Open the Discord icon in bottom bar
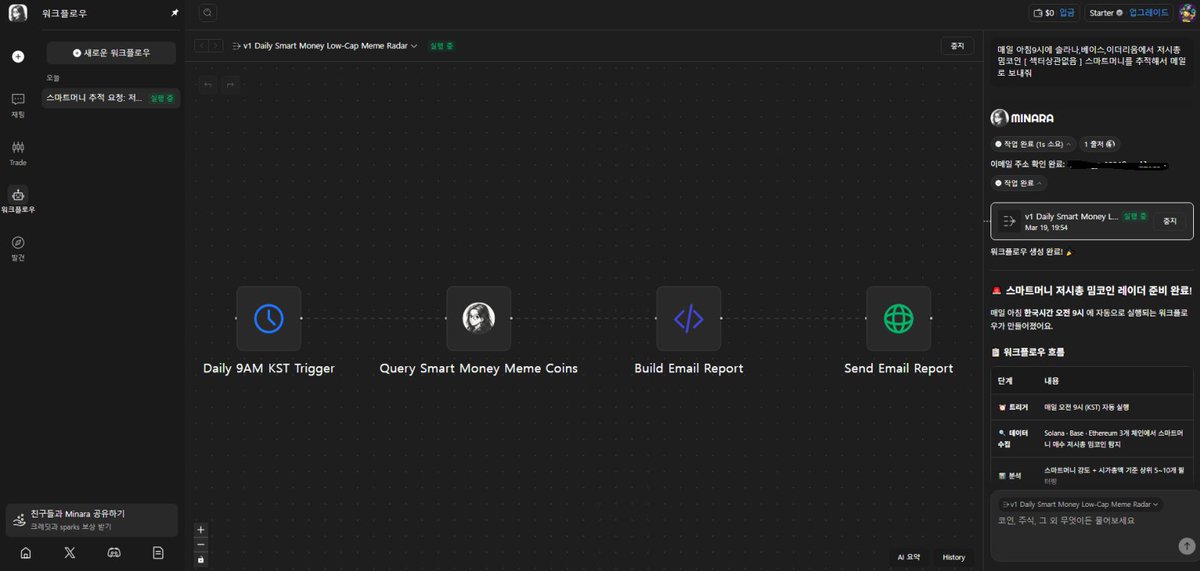Screen dimensions: 1200x571 pos(114,552)
